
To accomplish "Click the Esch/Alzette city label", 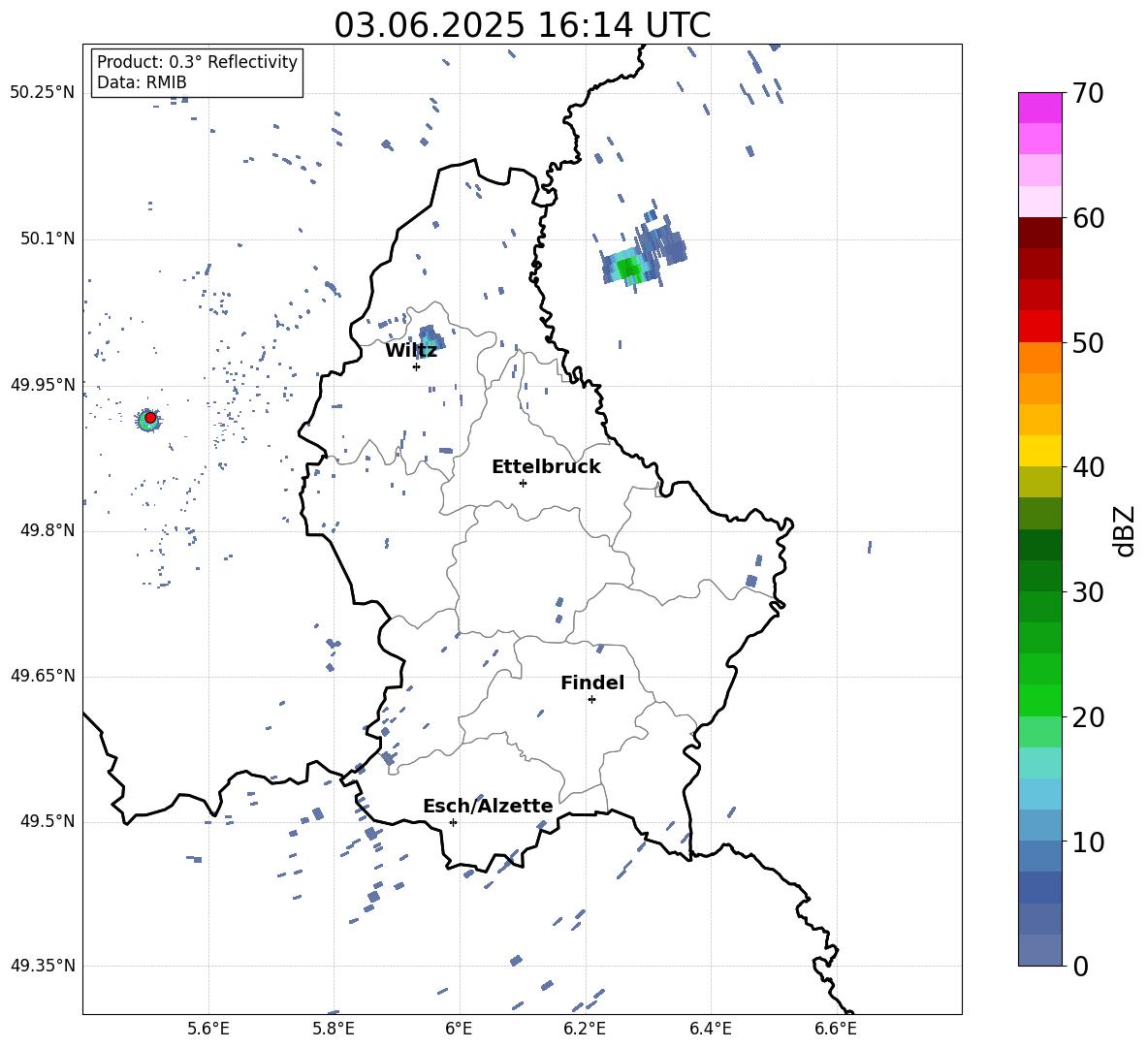I will pyautogui.click(x=489, y=806).
